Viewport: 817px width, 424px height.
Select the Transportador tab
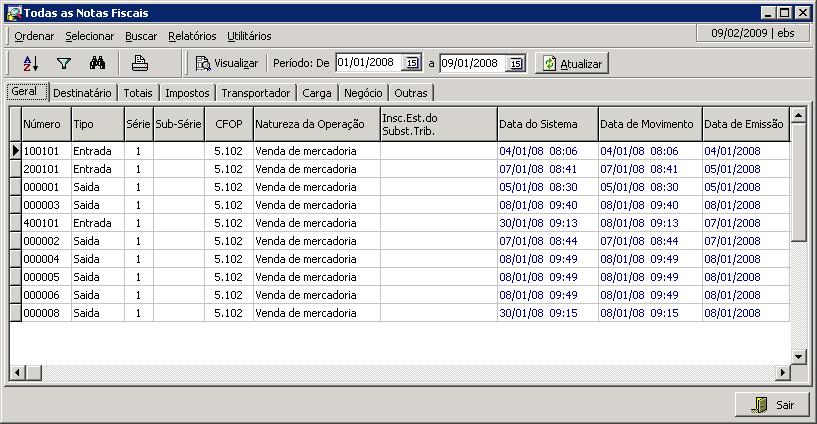point(256,93)
